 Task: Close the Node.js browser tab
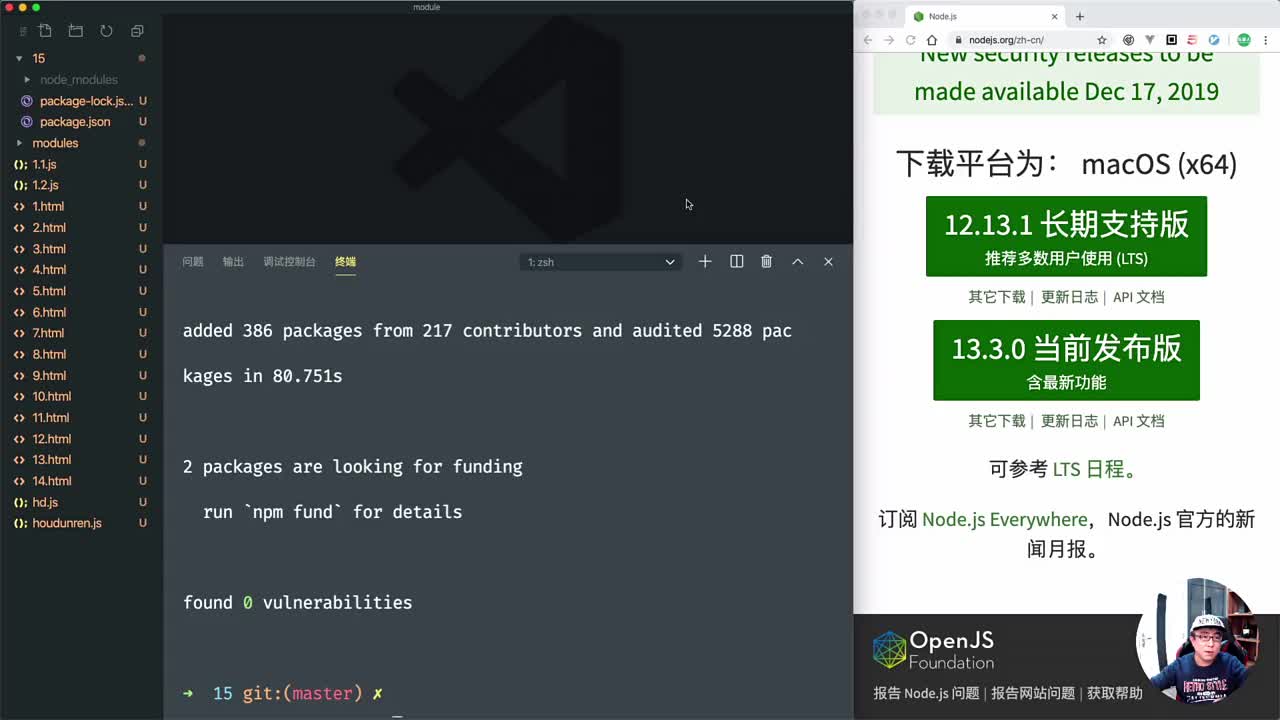(x=1054, y=16)
